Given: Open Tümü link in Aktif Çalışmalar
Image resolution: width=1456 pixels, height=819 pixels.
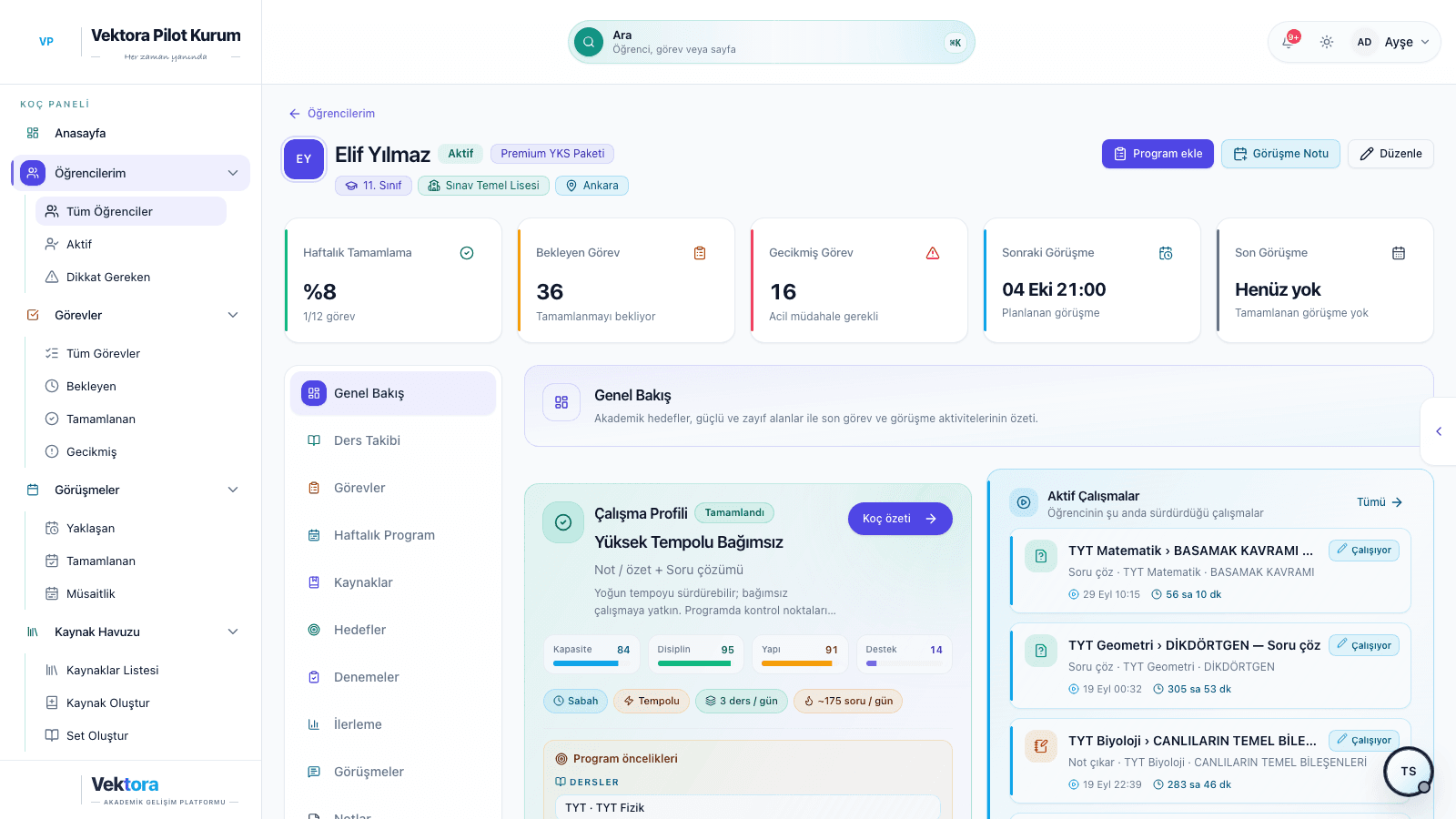Looking at the screenshot, I should point(1380,502).
